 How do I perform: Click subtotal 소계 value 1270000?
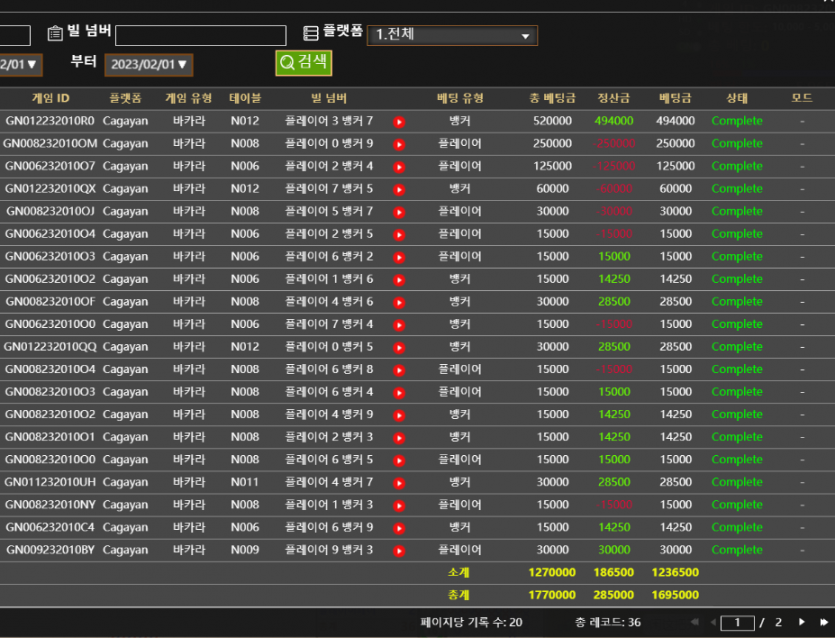[552, 572]
